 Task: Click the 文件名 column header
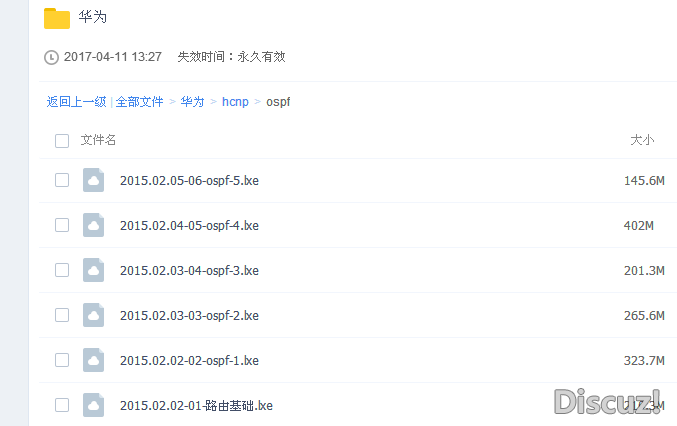(x=98, y=140)
